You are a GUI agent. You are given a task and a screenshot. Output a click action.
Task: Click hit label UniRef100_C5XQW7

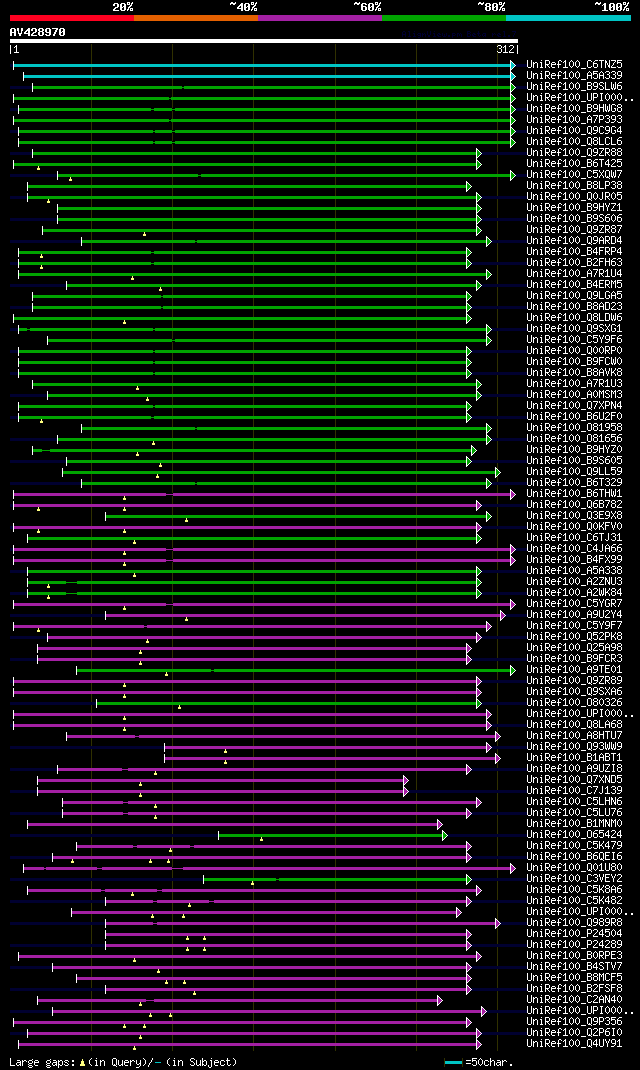(x=574, y=175)
